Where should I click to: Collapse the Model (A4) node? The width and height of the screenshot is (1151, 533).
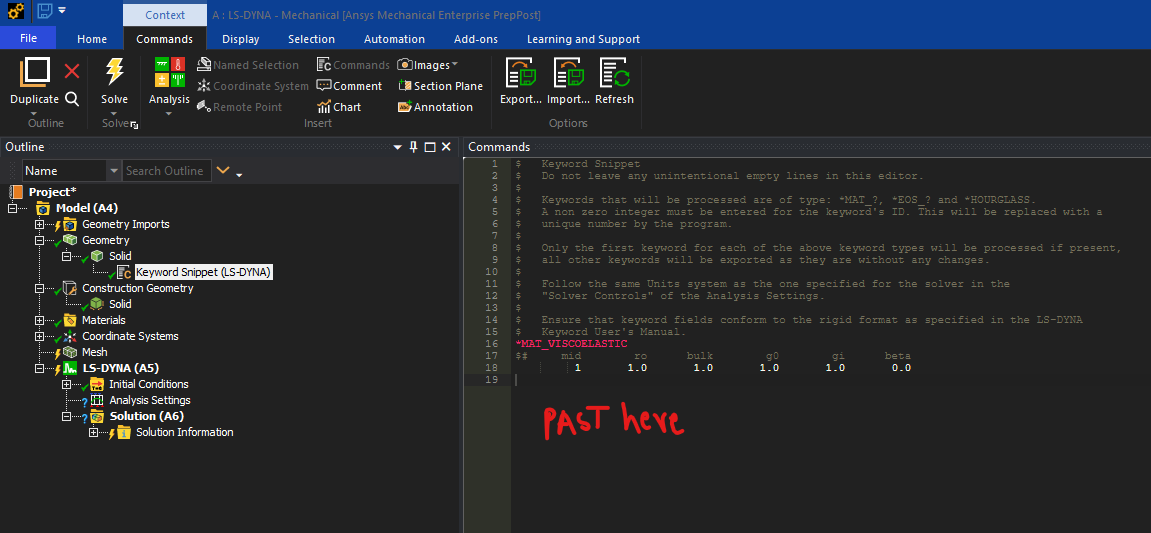point(12,209)
